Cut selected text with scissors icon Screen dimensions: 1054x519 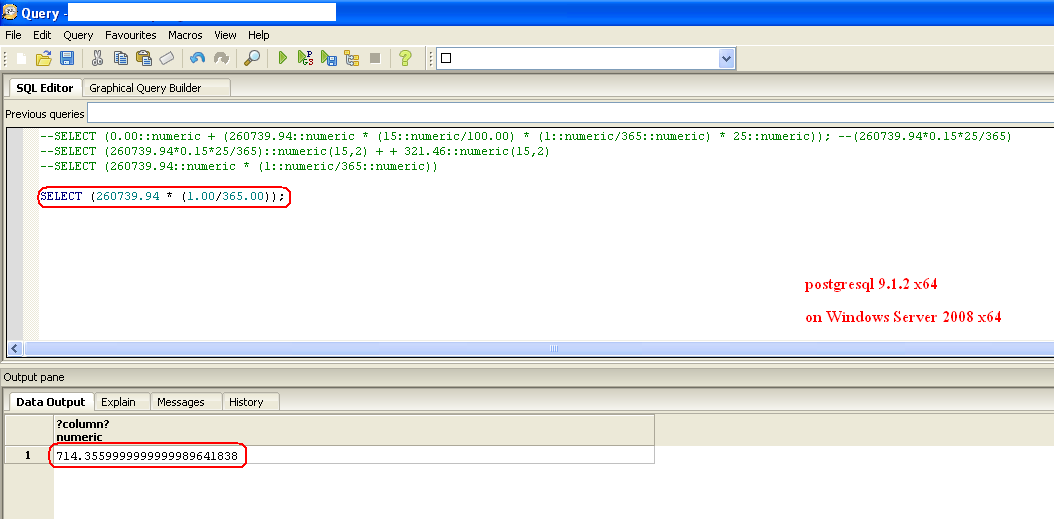click(x=97, y=58)
